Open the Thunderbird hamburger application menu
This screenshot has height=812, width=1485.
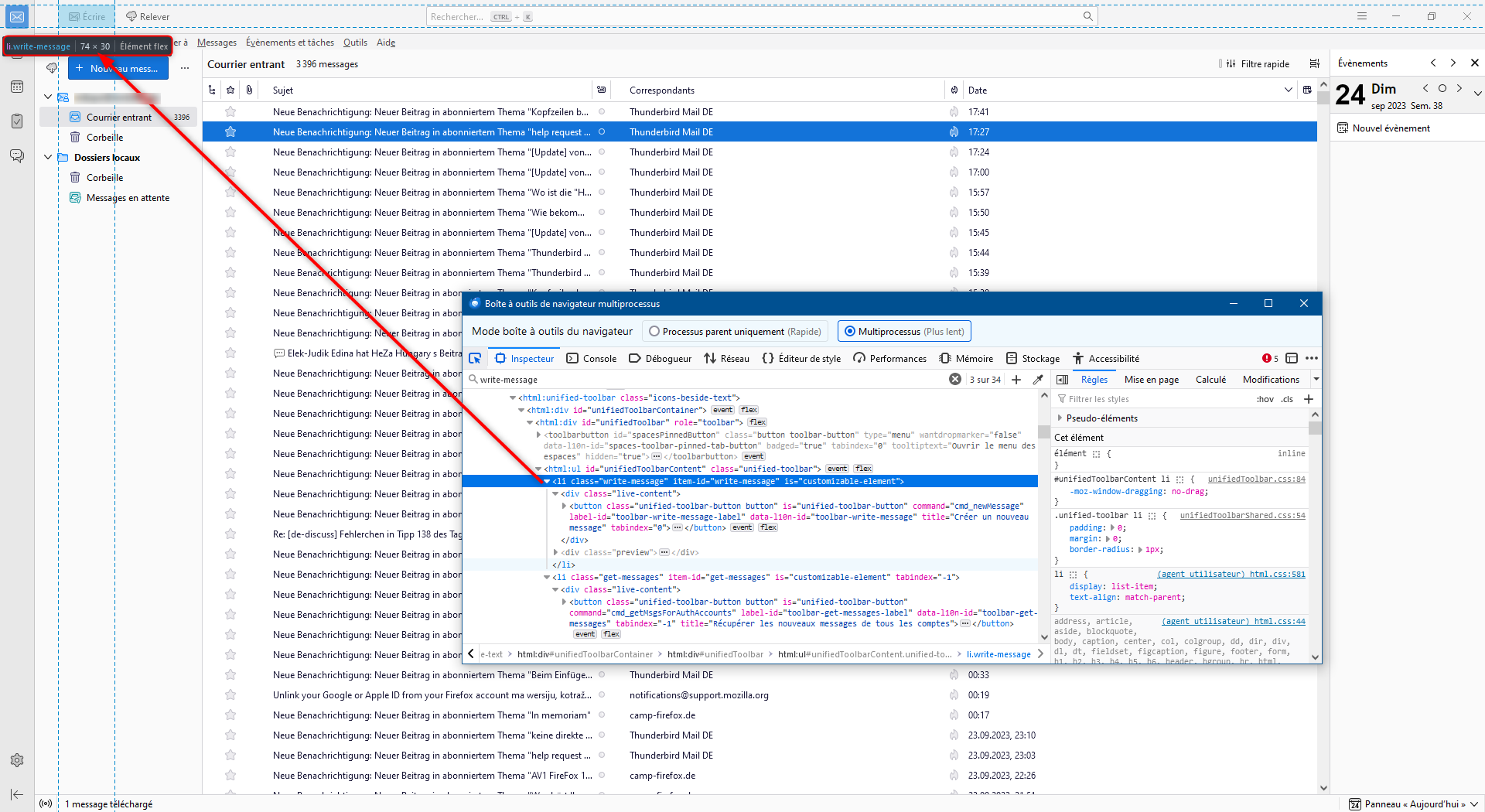click(1362, 16)
